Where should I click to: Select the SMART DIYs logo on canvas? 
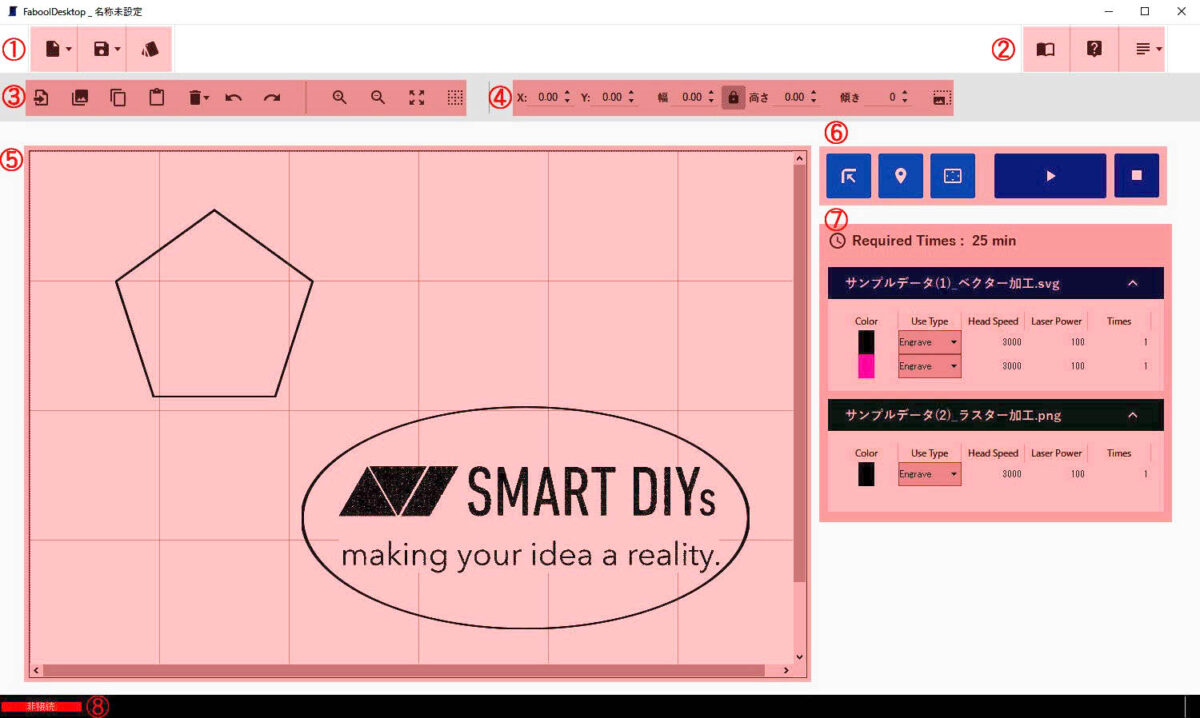(526, 517)
